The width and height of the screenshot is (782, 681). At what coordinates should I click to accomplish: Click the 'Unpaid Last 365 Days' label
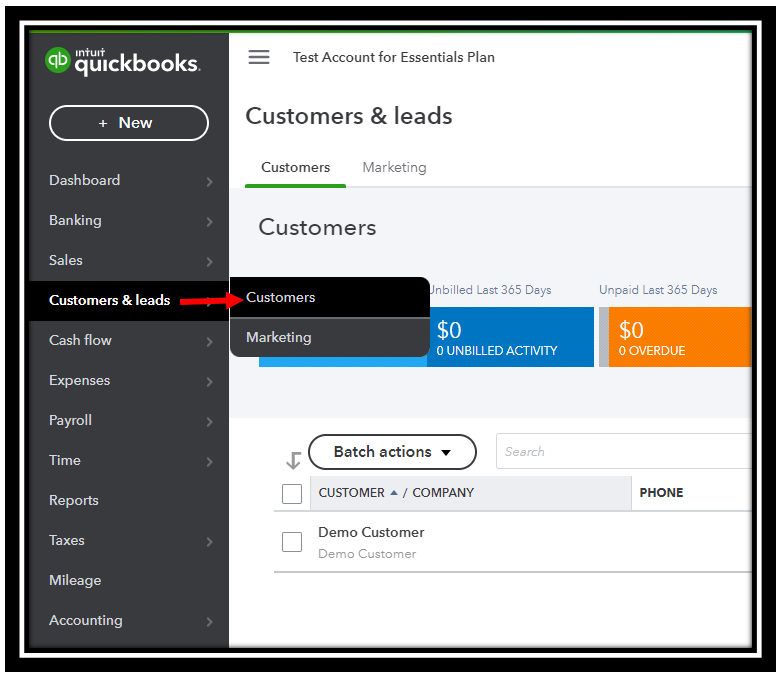(658, 290)
